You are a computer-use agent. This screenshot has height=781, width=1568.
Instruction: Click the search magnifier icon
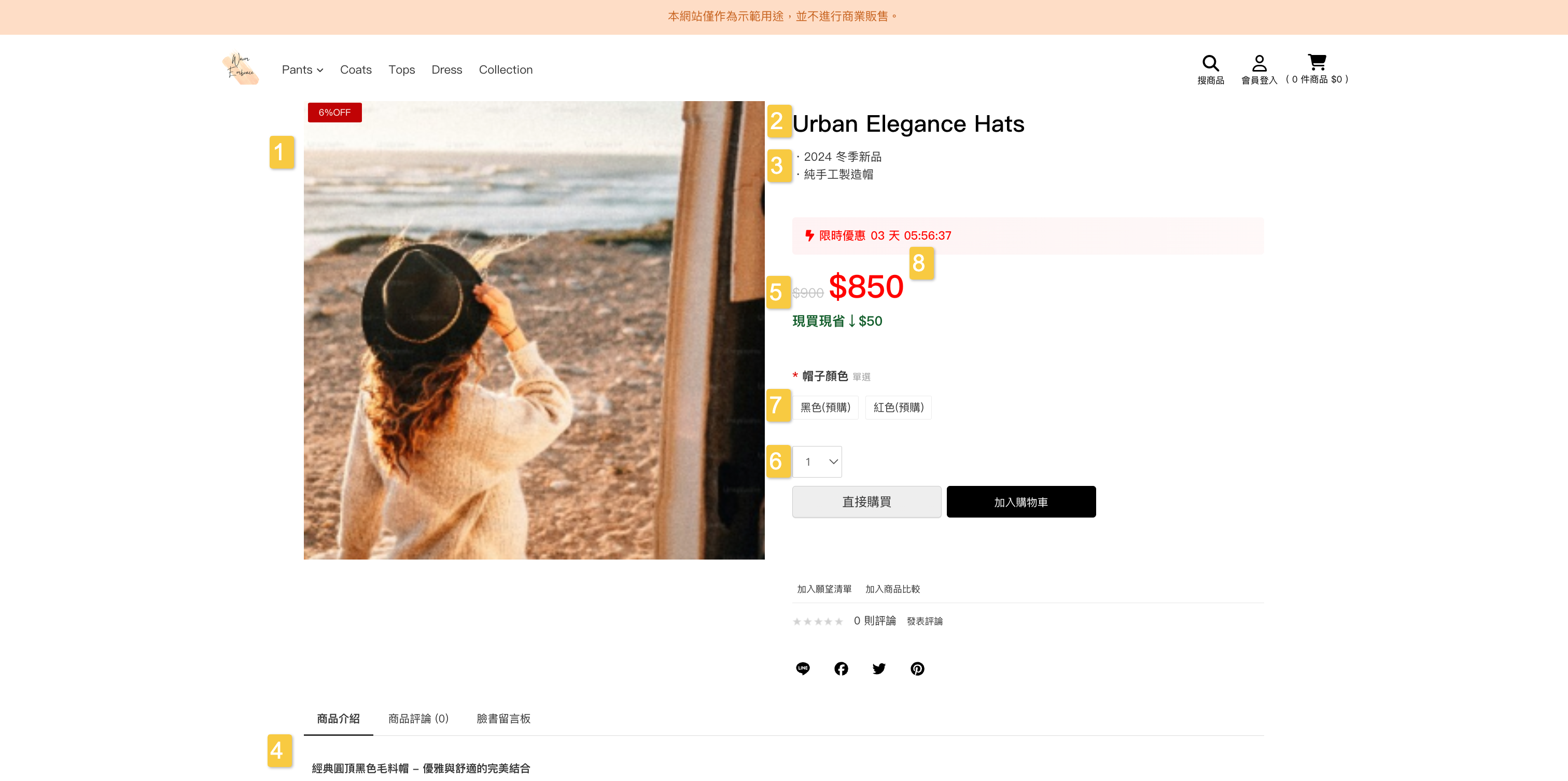tap(1210, 63)
